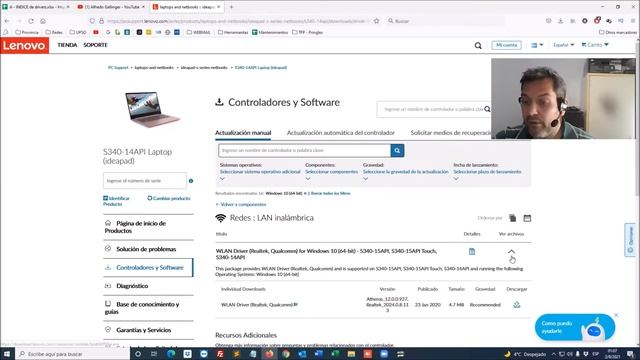The image size is (640, 360).
Task: Click the serial number info icon
Action: click(191, 181)
